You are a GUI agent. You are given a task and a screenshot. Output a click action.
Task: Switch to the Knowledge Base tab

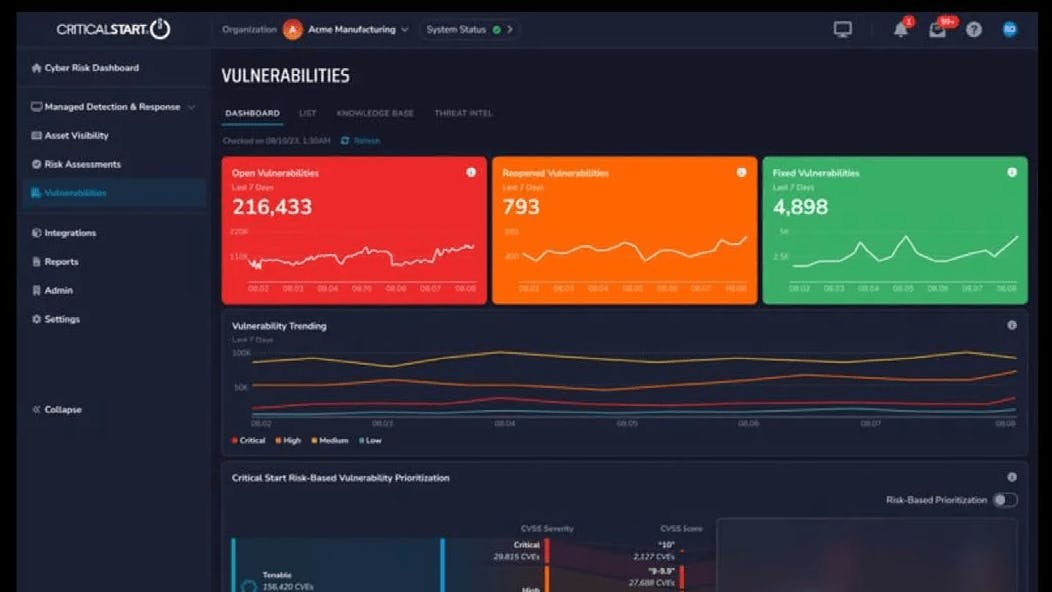click(375, 114)
